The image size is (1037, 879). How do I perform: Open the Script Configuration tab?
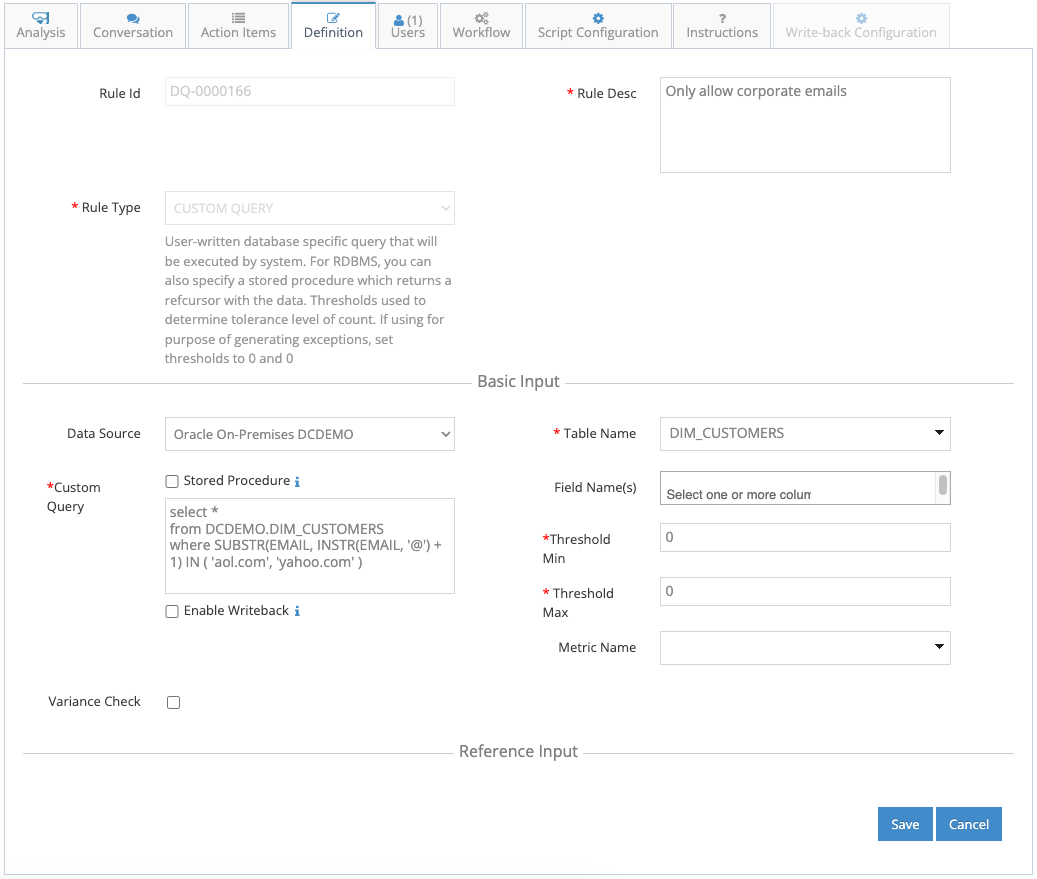point(598,26)
